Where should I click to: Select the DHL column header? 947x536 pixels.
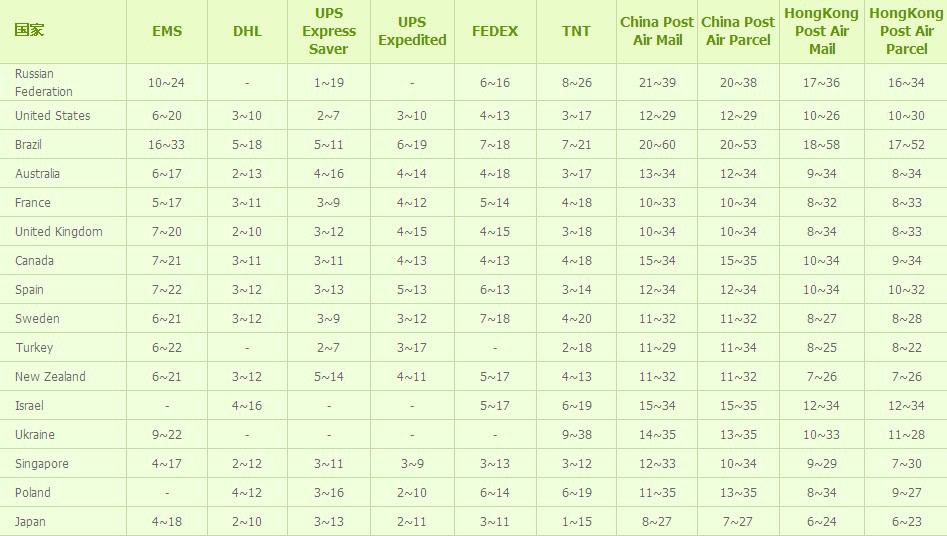point(247,31)
